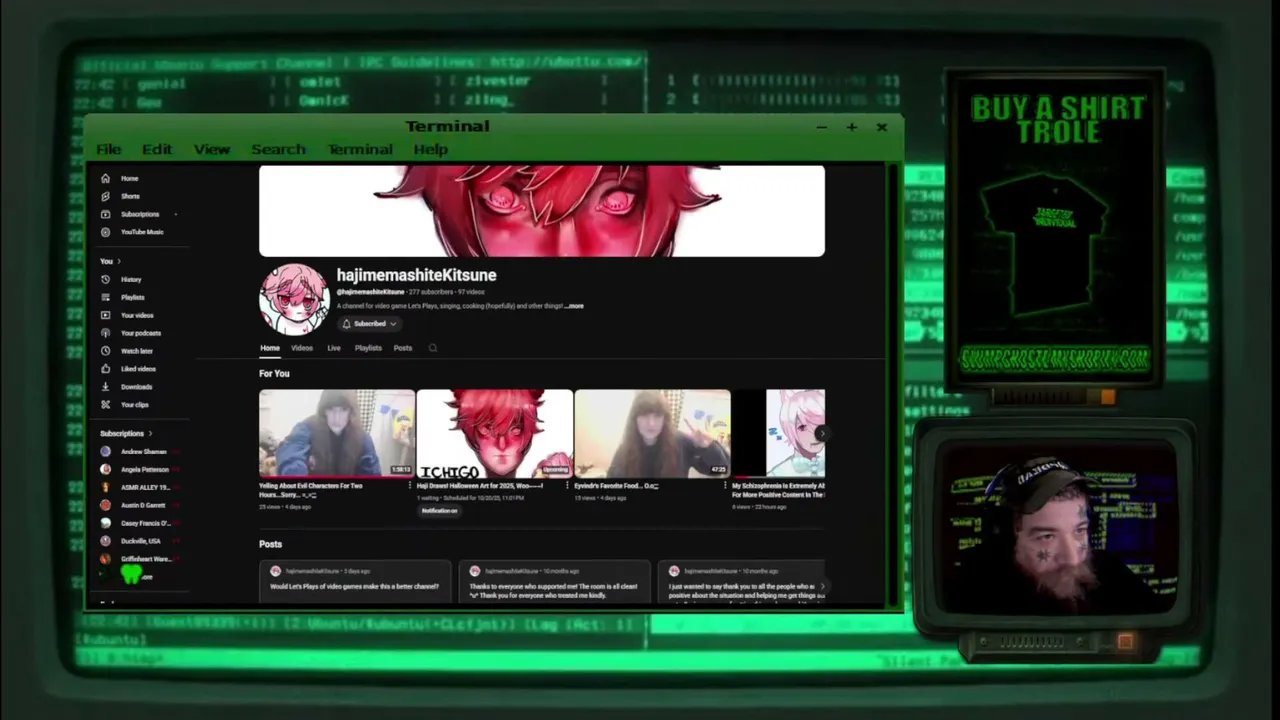Viewport: 1280px width, 720px height.
Task: Open the @hajimemashiteKitsune handle link
Action: [370, 292]
